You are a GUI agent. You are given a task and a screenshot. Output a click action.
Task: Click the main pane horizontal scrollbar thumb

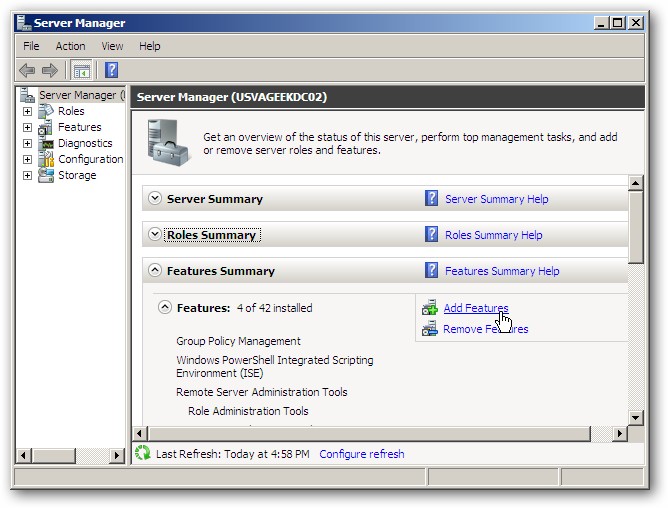[369, 434]
